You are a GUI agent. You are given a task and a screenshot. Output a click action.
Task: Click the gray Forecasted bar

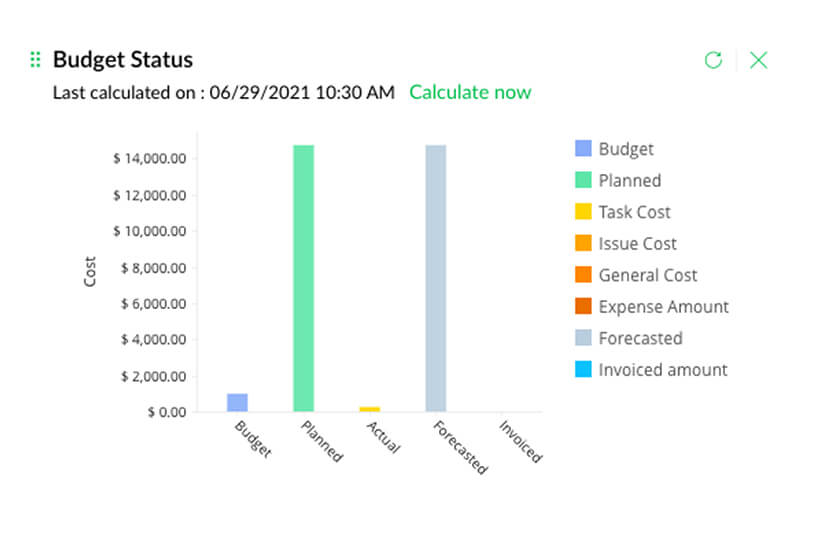(x=436, y=278)
